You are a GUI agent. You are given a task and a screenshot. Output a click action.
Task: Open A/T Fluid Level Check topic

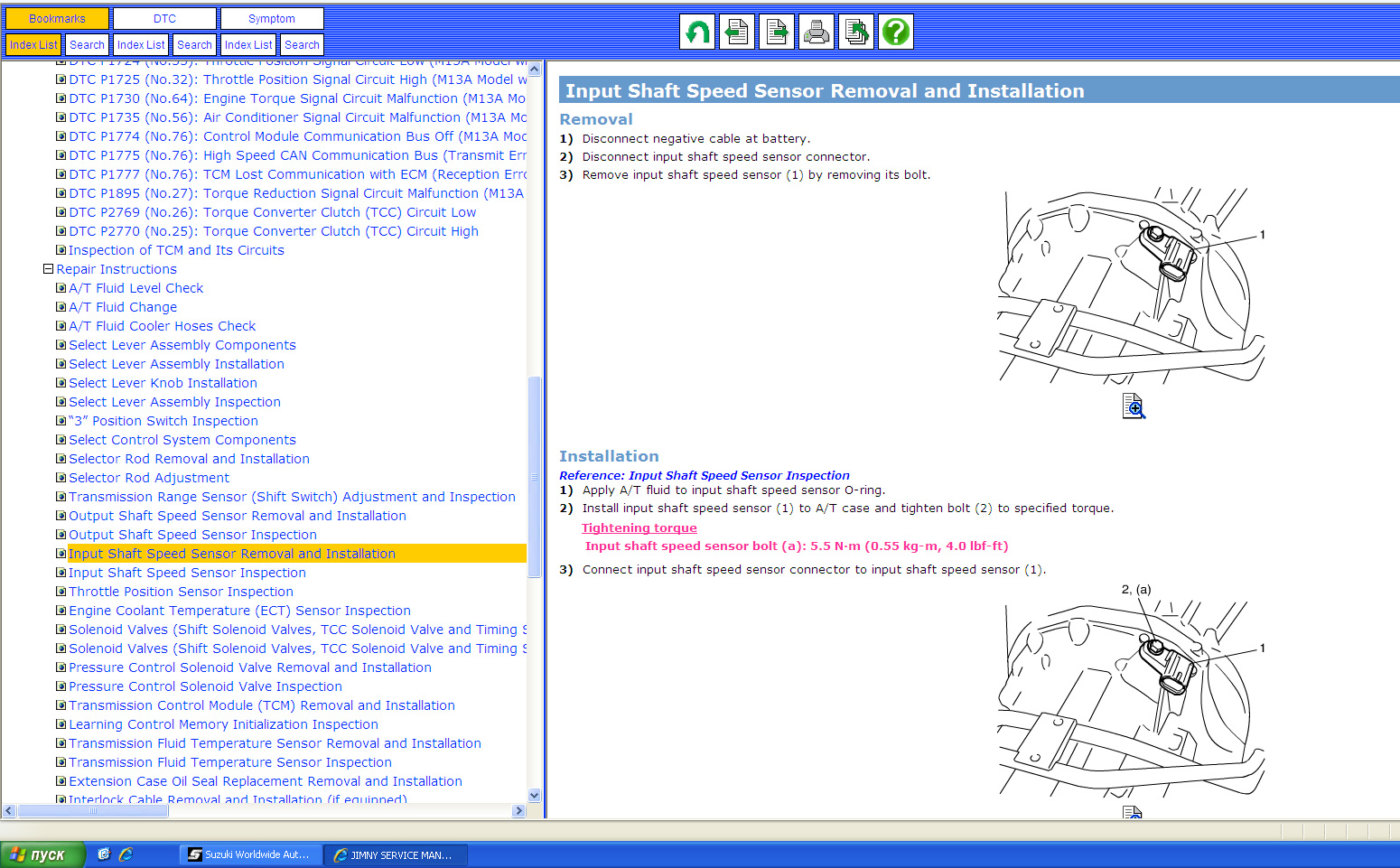(135, 288)
